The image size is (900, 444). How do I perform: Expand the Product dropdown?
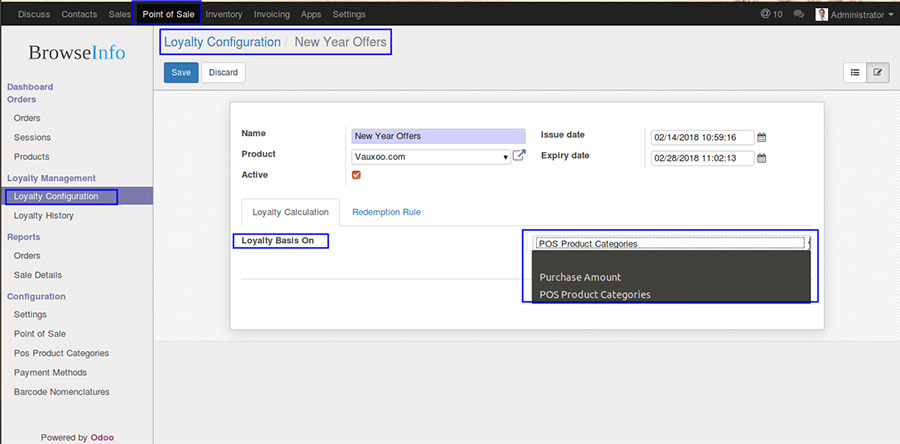point(430,157)
